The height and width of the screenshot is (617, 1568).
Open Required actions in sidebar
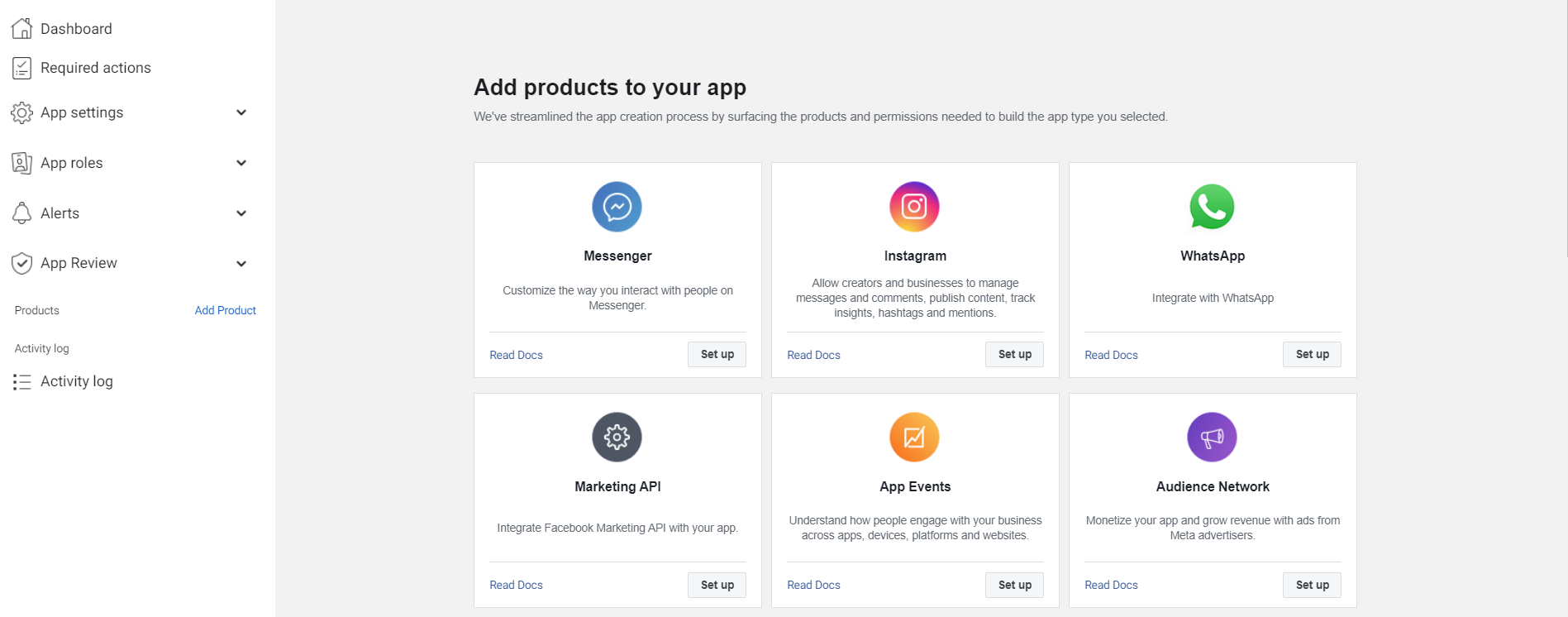(96, 68)
